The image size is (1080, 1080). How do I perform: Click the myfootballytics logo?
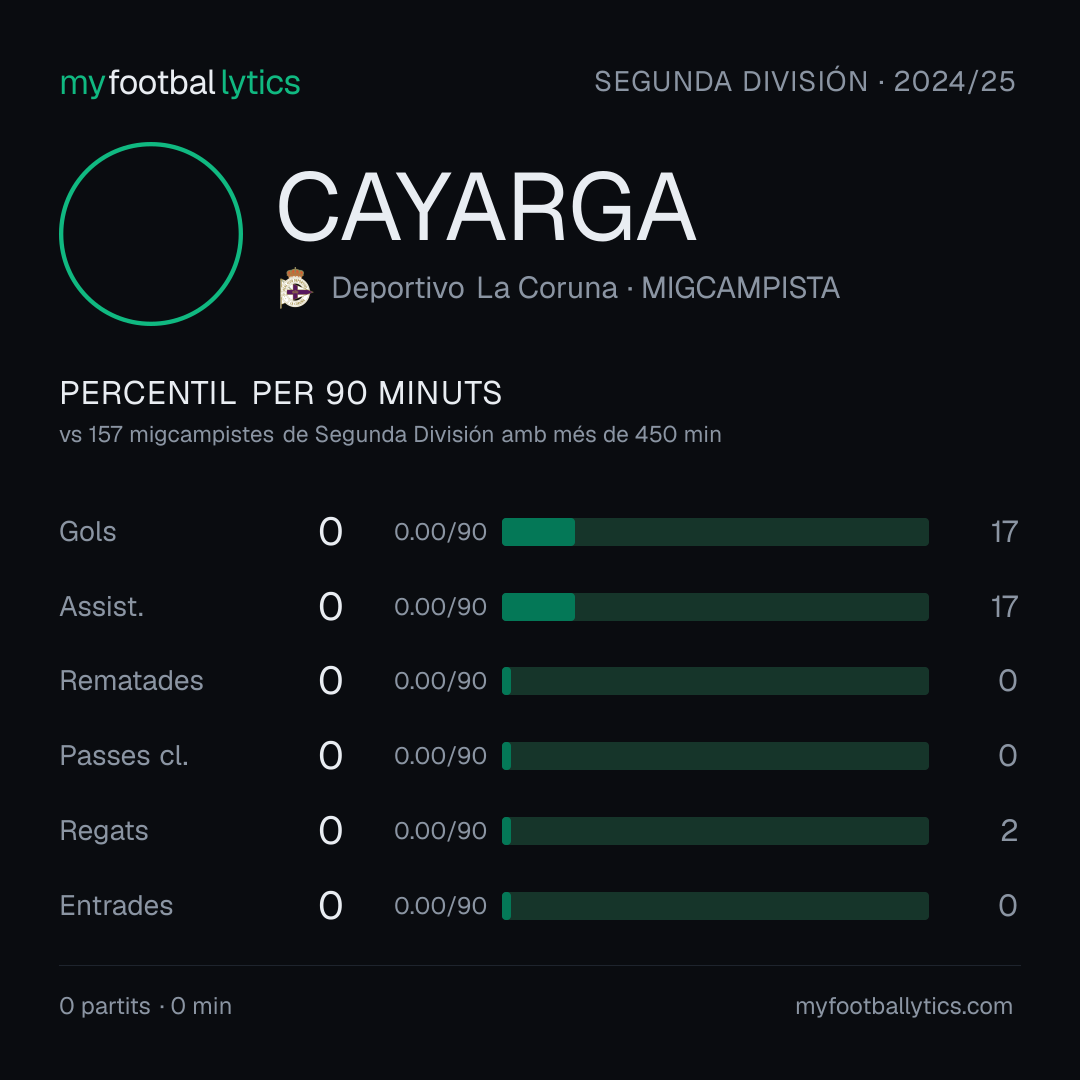coord(180,83)
